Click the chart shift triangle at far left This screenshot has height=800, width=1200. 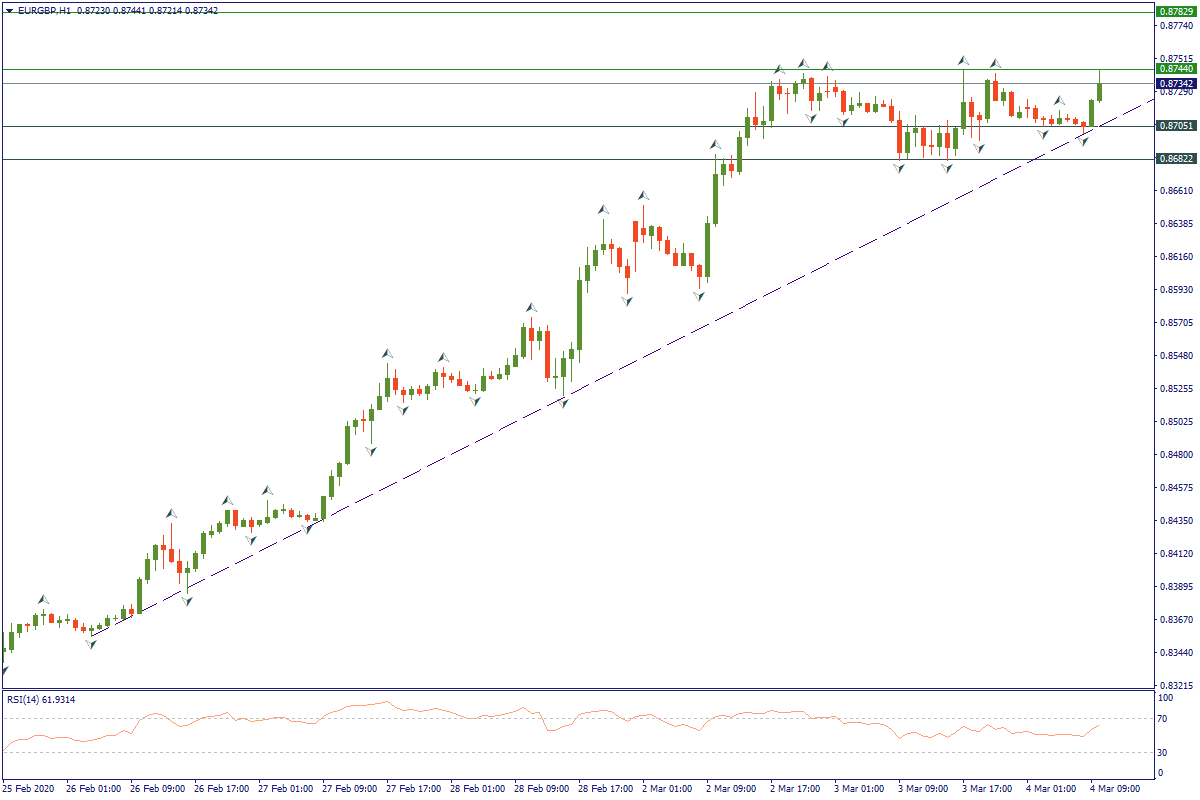point(4,671)
